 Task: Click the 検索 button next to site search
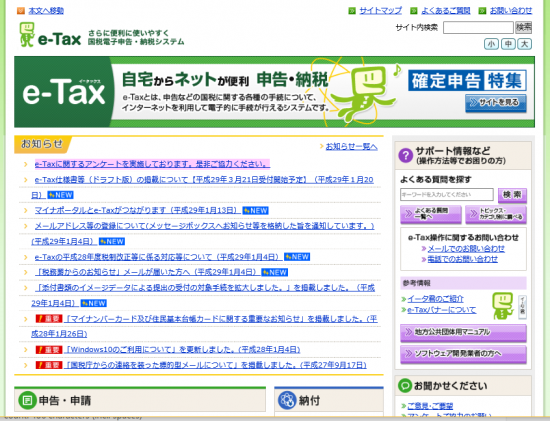click(523, 27)
